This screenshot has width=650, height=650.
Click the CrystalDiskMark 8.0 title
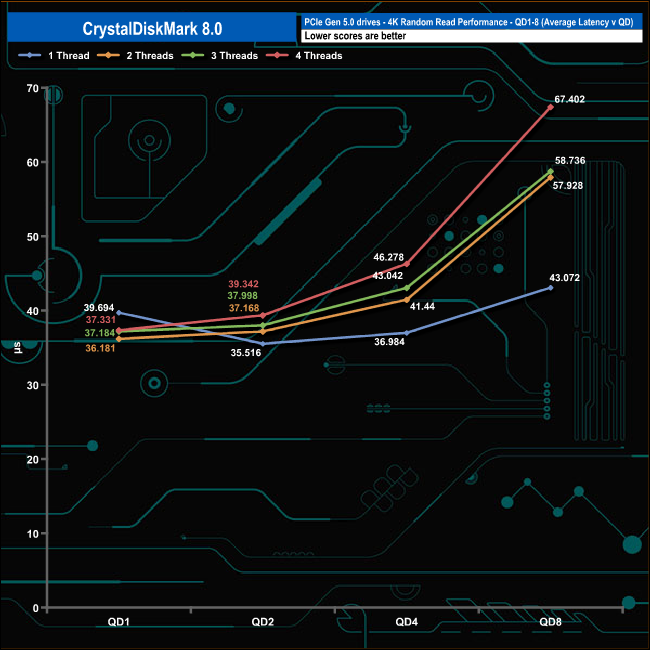(152, 29)
